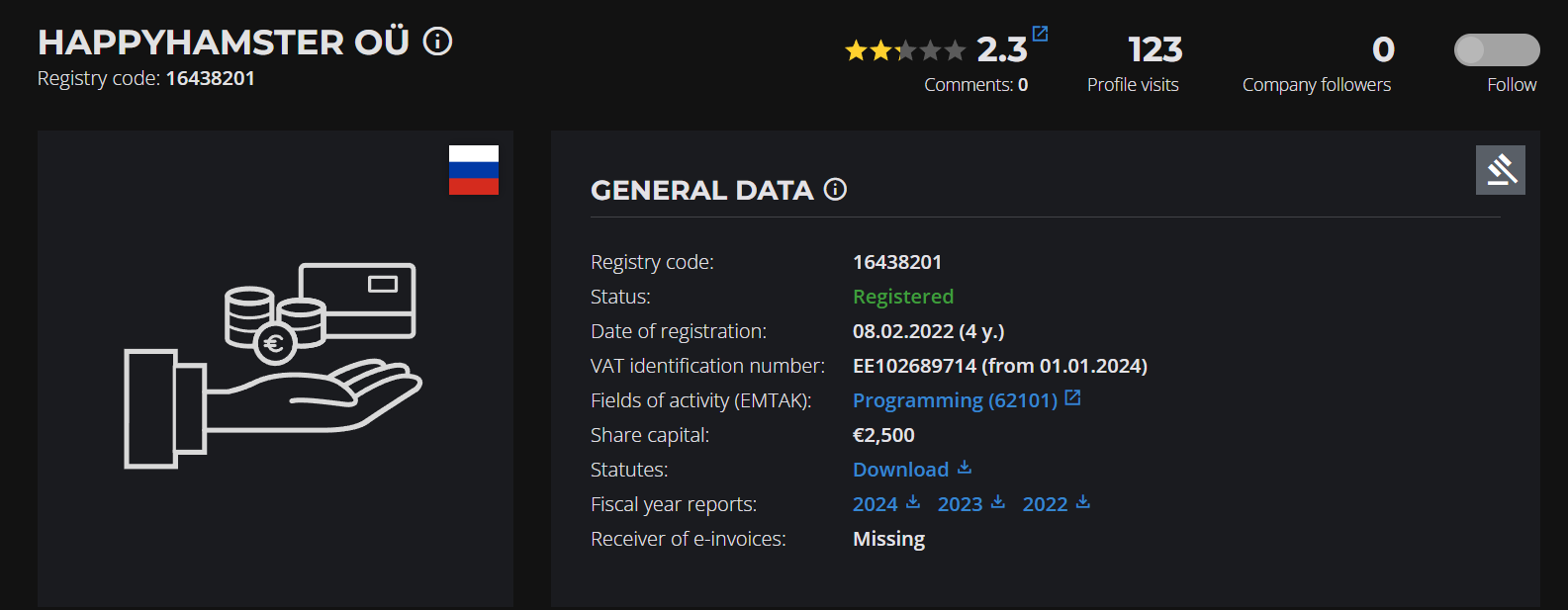The width and height of the screenshot is (1568, 610).
Task: Open the 2023 fiscal year report
Action: 960,504
